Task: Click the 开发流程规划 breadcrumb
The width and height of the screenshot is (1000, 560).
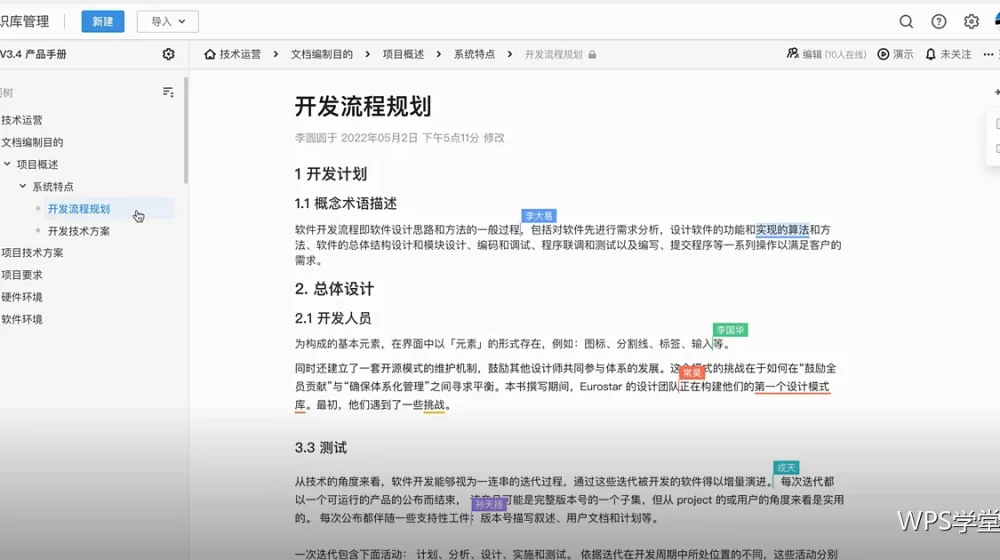Action: [553, 54]
